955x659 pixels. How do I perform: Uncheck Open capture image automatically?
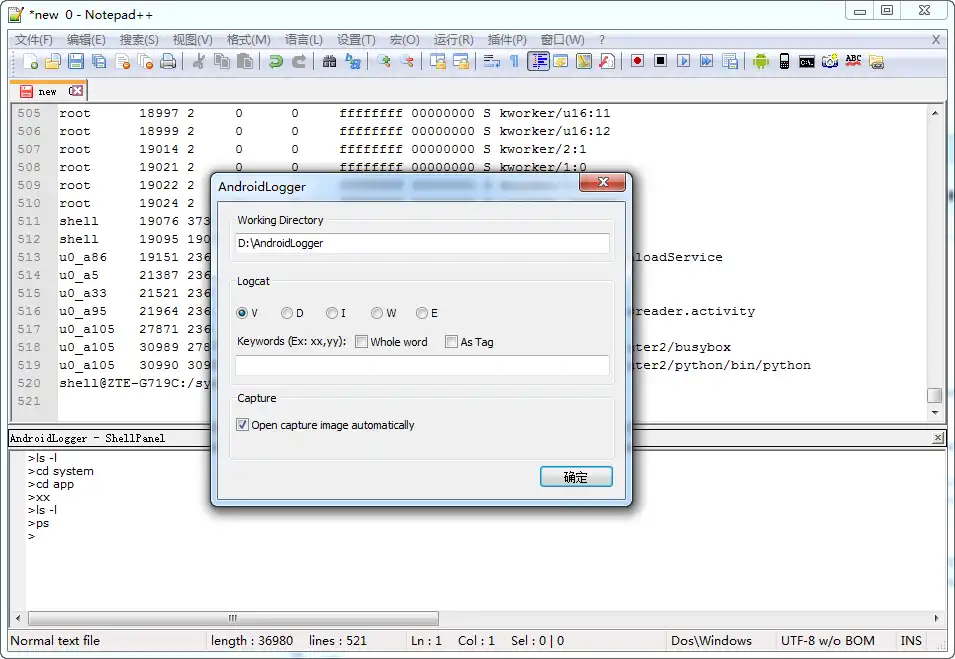242,425
